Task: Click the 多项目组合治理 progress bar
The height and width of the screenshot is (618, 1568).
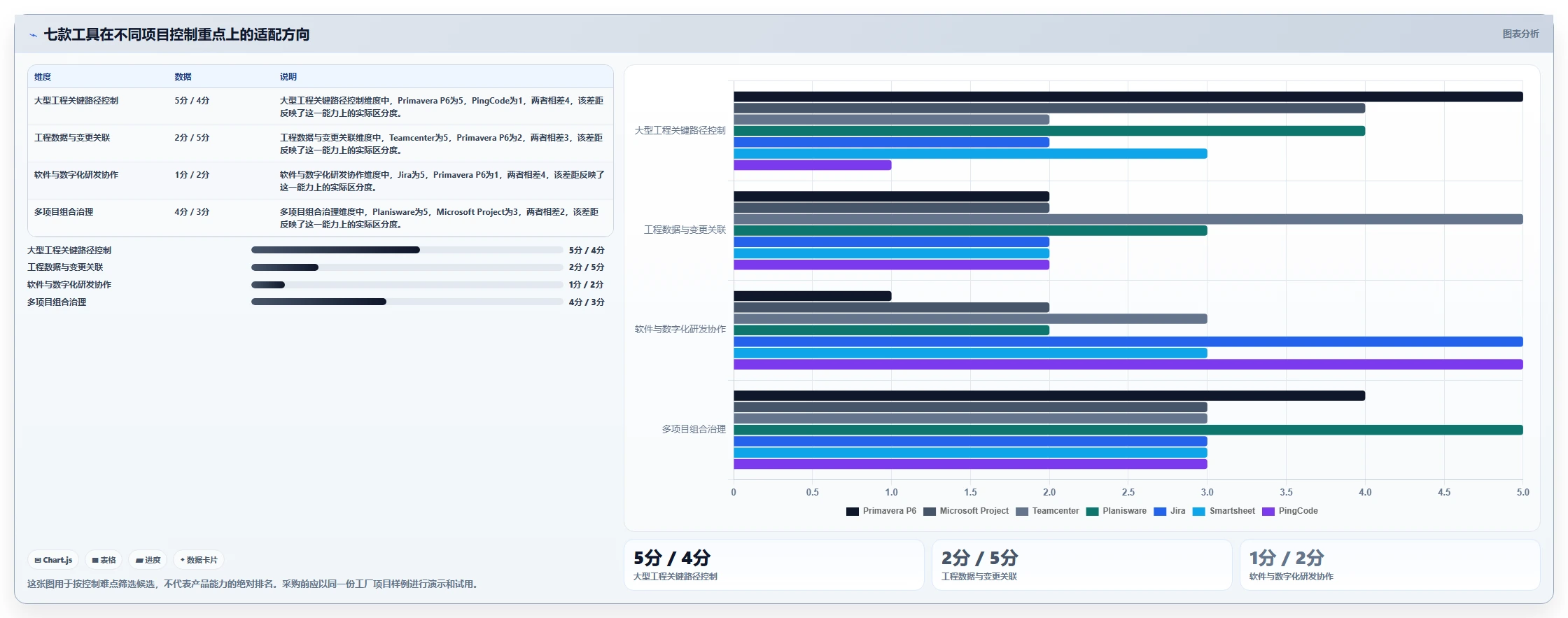Action: pyautogui.click(x=407, y=302)
